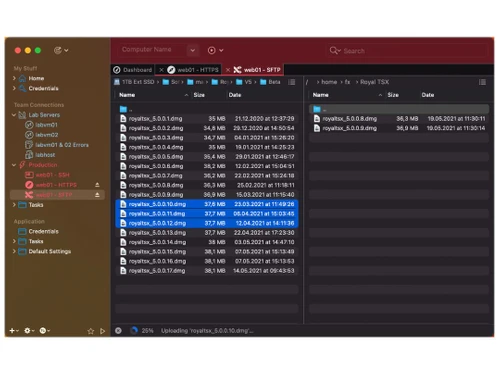Click the Beta folder breadcrumb
Image resolution: width=500 pixels, height=375 pixels.
[270, 82]
